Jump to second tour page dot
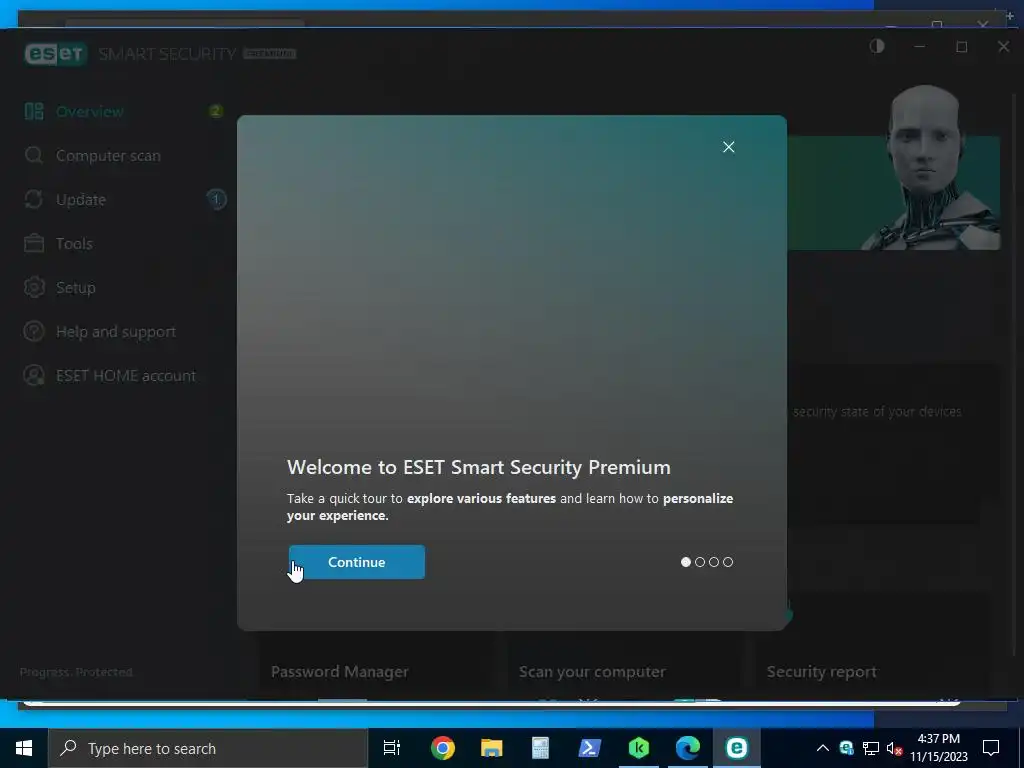The image size is (1024, 768). point(700,562)
